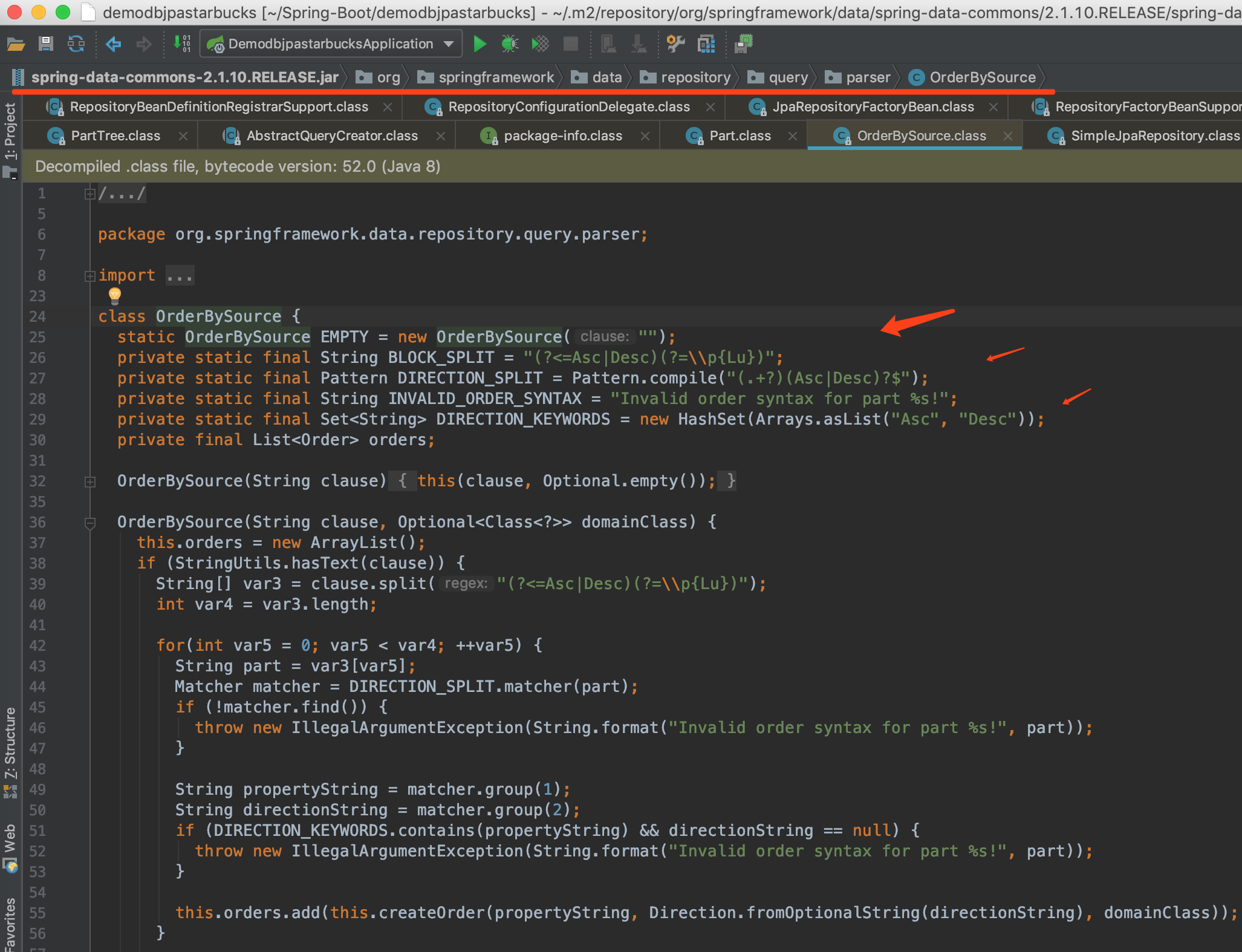Close the OrderBySource.class tab
The height and width of the screenshot is (952, 1242).
click(x=1008, y=136)
